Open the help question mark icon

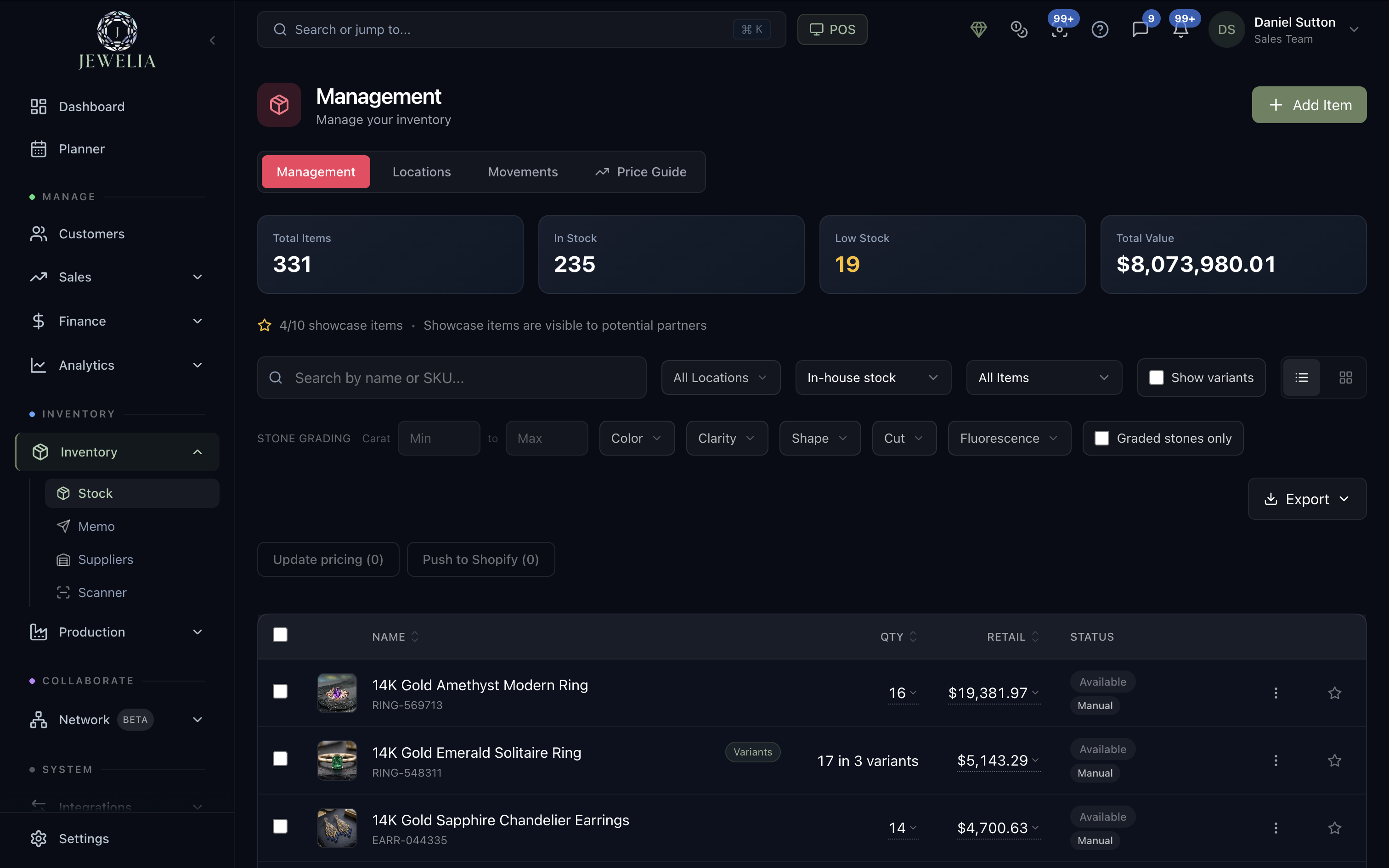pos(1100,29)
